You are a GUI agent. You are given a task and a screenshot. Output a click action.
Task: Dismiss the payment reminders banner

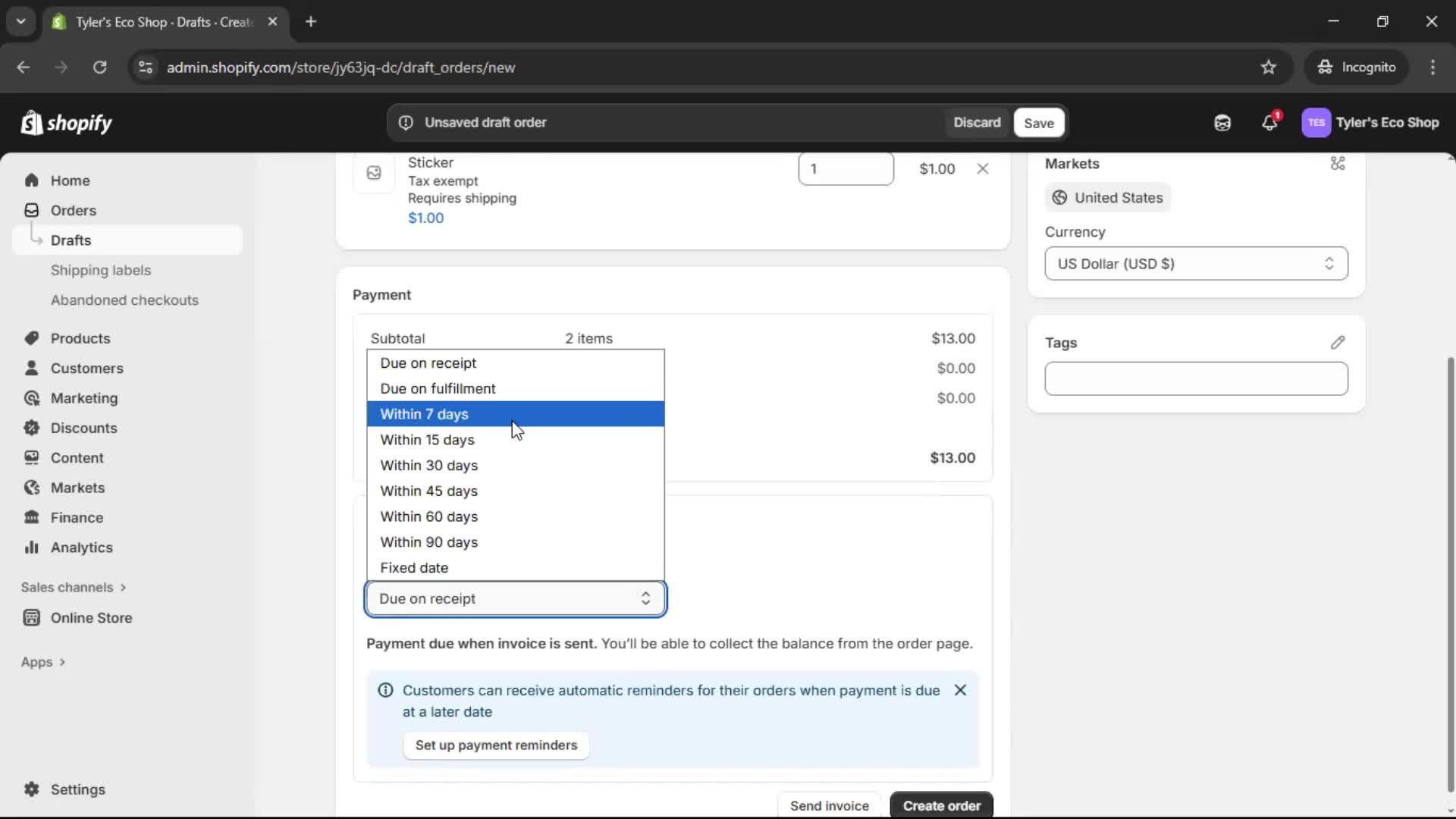tap(960, 690)
